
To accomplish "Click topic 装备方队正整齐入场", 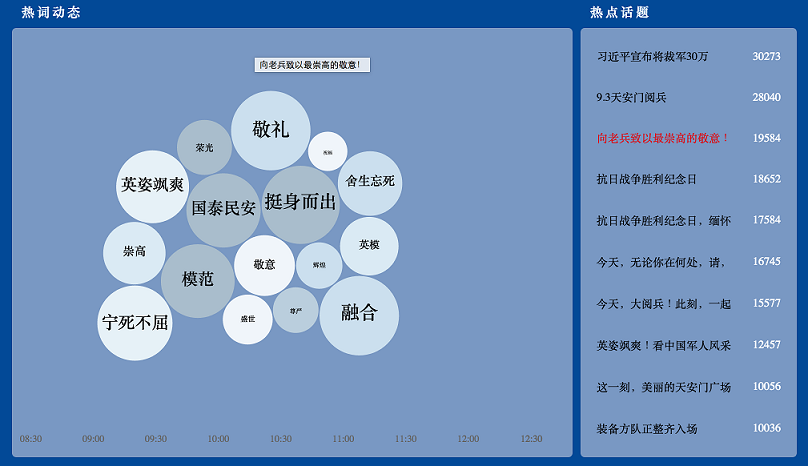I will pos(646,428).
